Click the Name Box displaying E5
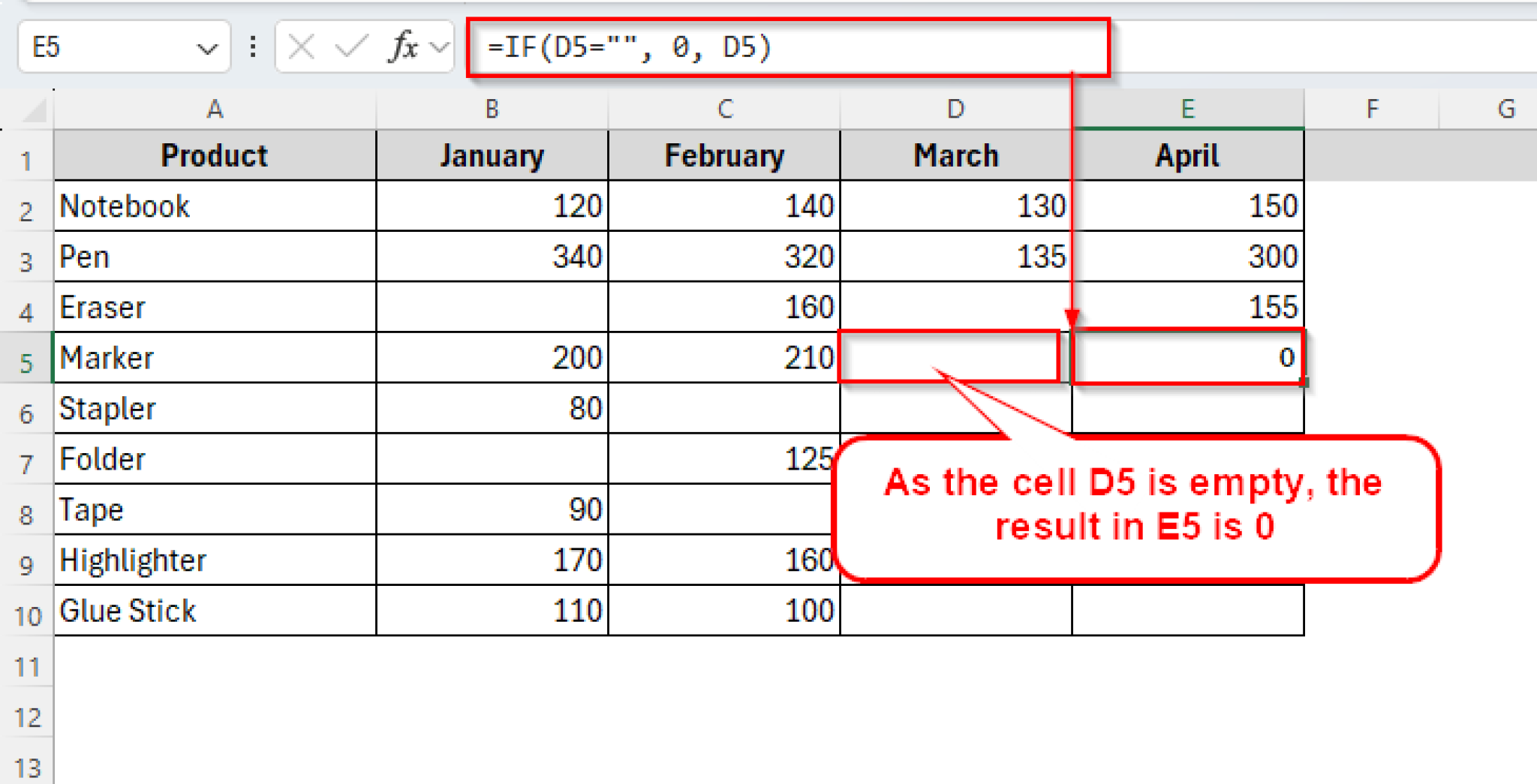 pyautogui.click(x=90, y=47)
